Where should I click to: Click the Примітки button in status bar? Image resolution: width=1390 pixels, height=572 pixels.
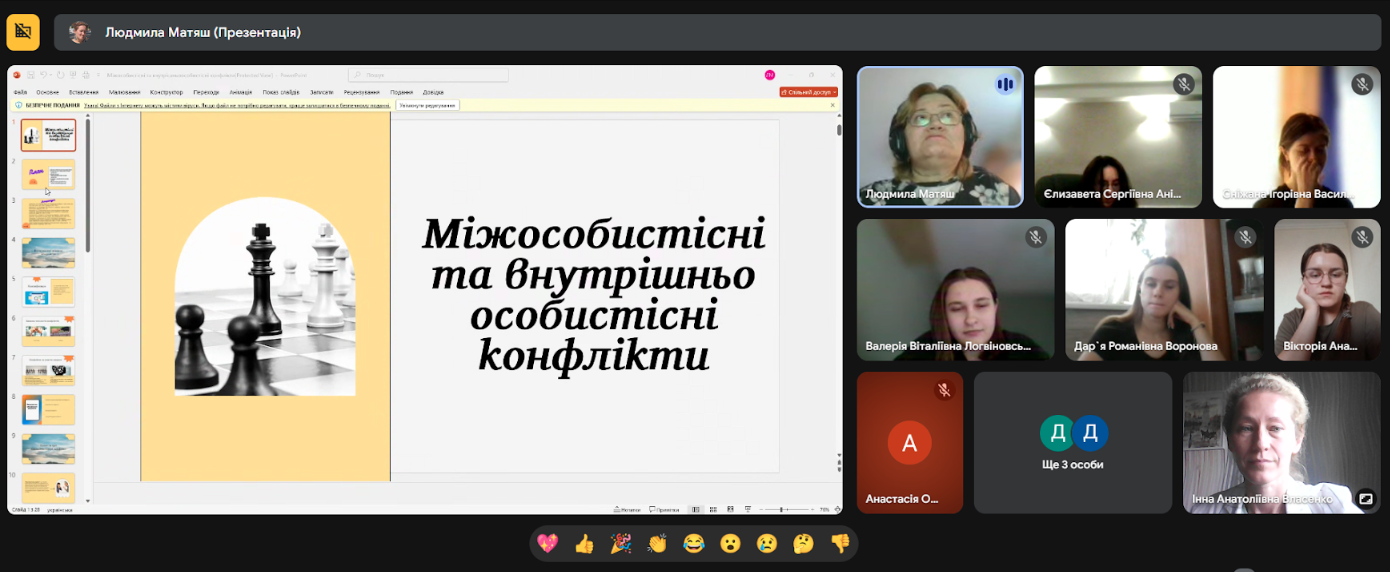point(664,509)
